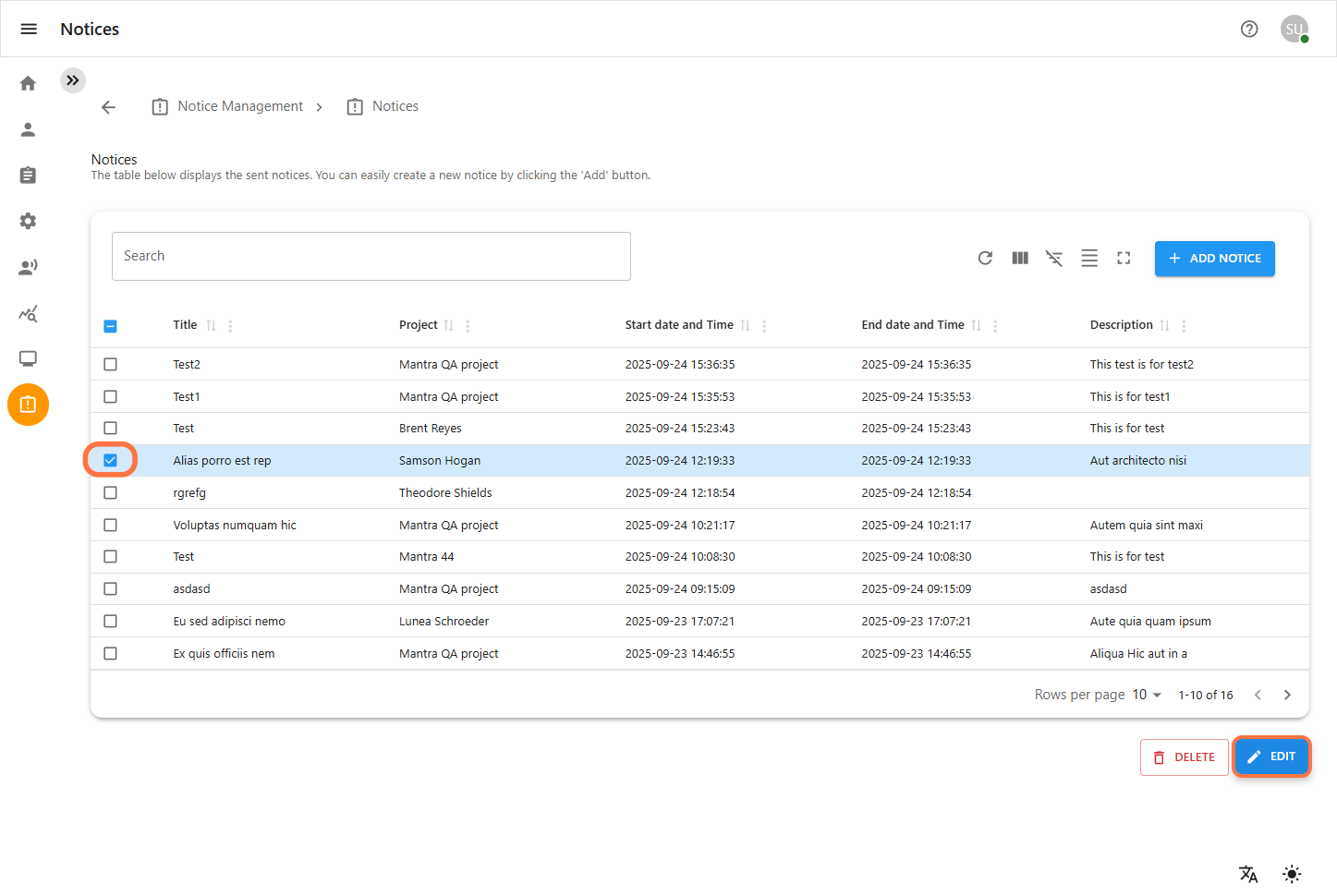
Task: Uncheck the Alias porro est rep row
Action: (111, 460)
